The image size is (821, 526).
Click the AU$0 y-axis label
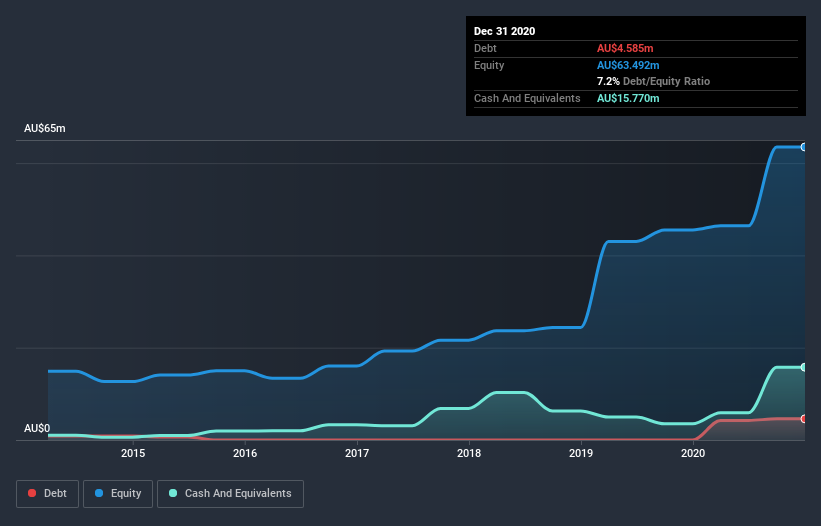click(x=37, y=428)
